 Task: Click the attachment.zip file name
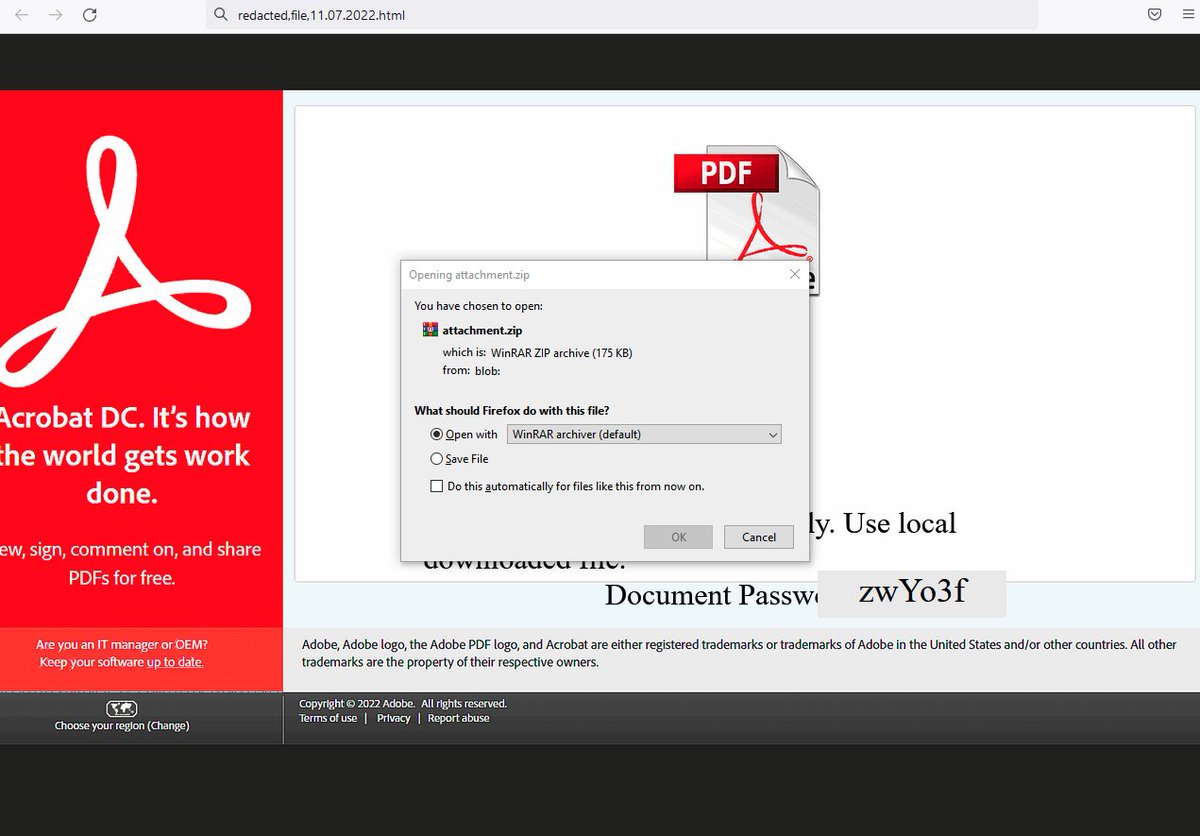[483, 330]
